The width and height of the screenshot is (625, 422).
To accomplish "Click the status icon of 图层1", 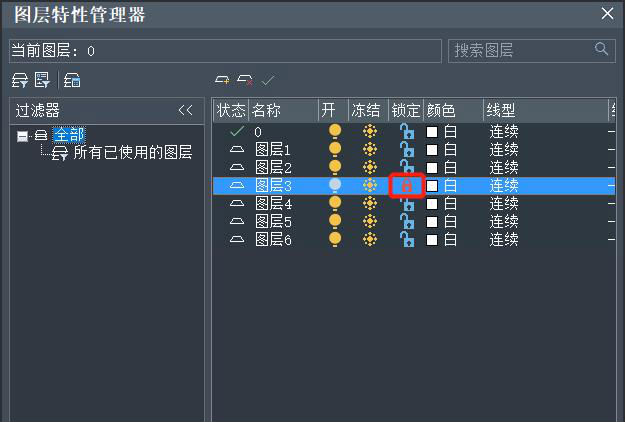I will [x=237, y=149].
